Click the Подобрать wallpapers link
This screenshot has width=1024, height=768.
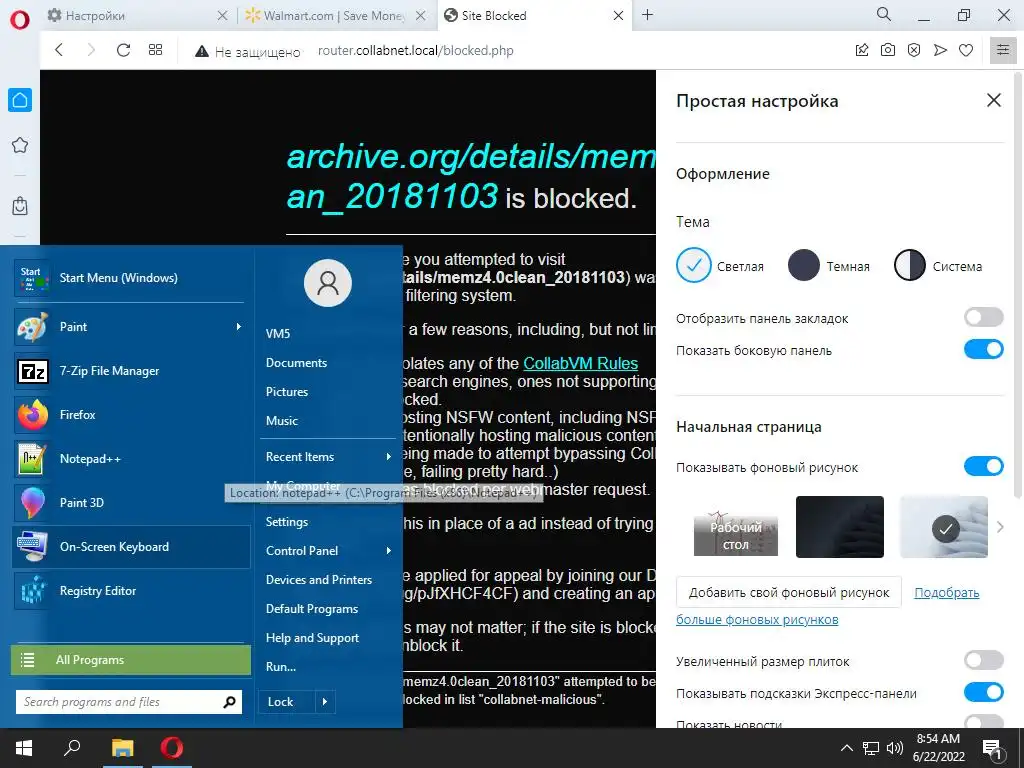click(x=946, y=592)
